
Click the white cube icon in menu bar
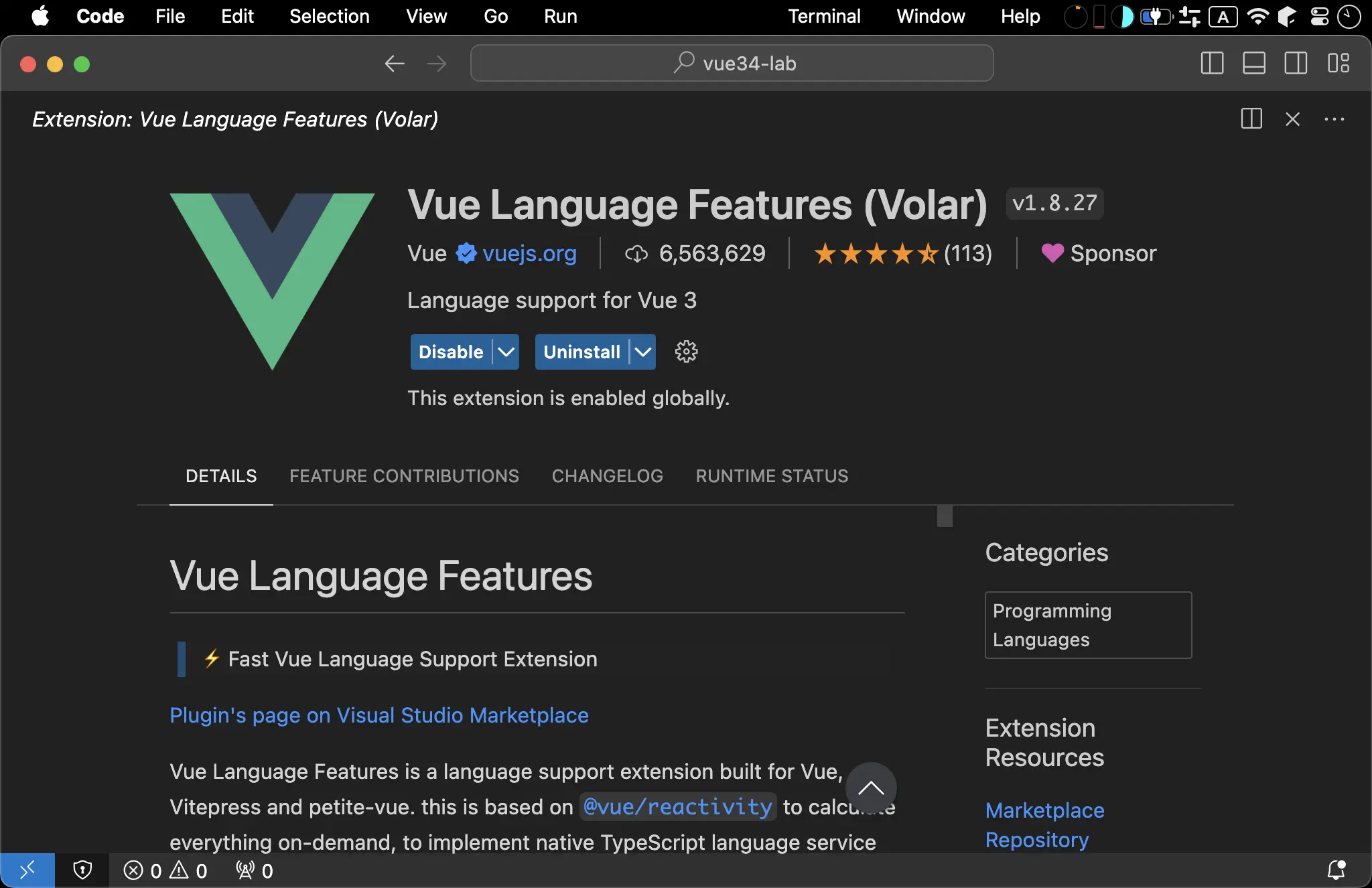[x=1287, y=16]
